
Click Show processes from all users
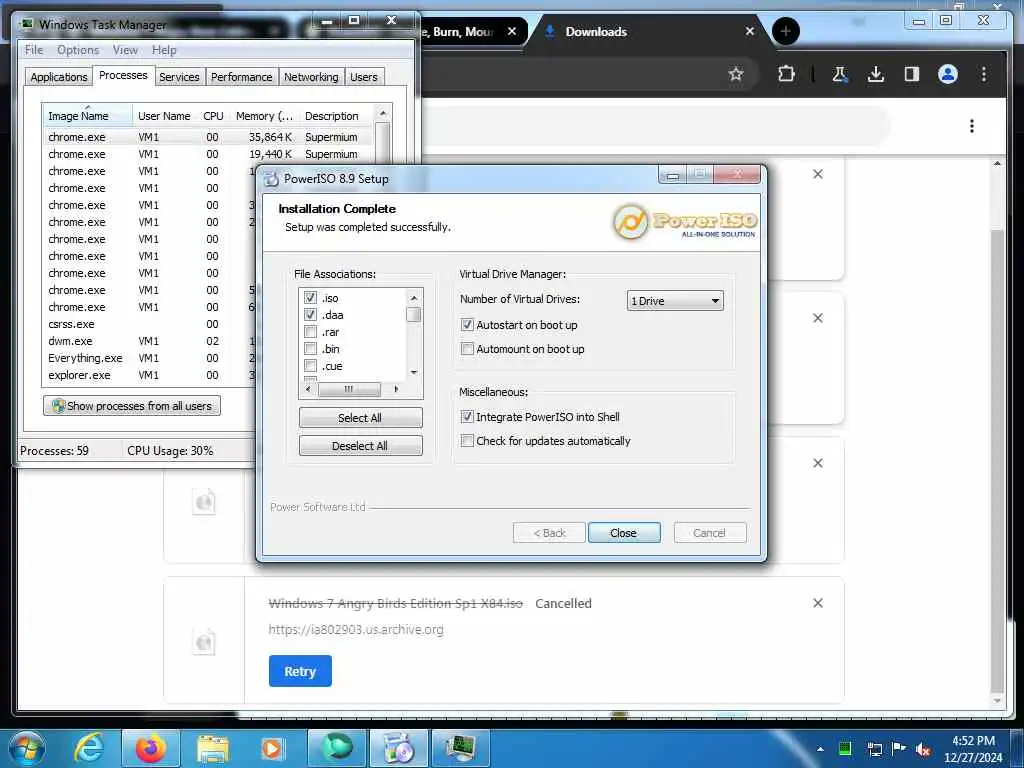tap(132, 406)
